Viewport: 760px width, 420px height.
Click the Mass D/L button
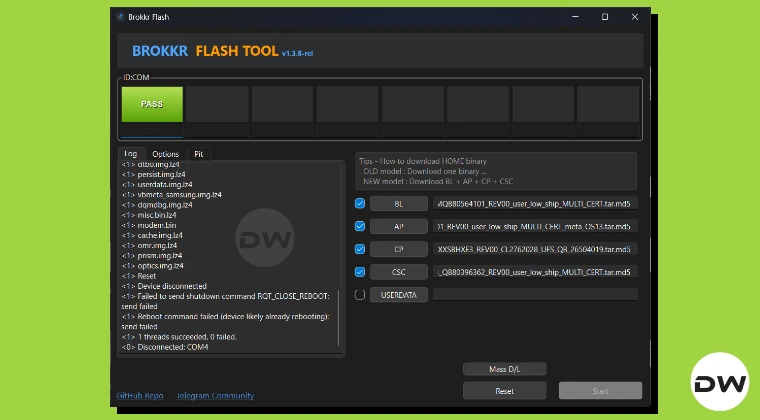[505, 369]
